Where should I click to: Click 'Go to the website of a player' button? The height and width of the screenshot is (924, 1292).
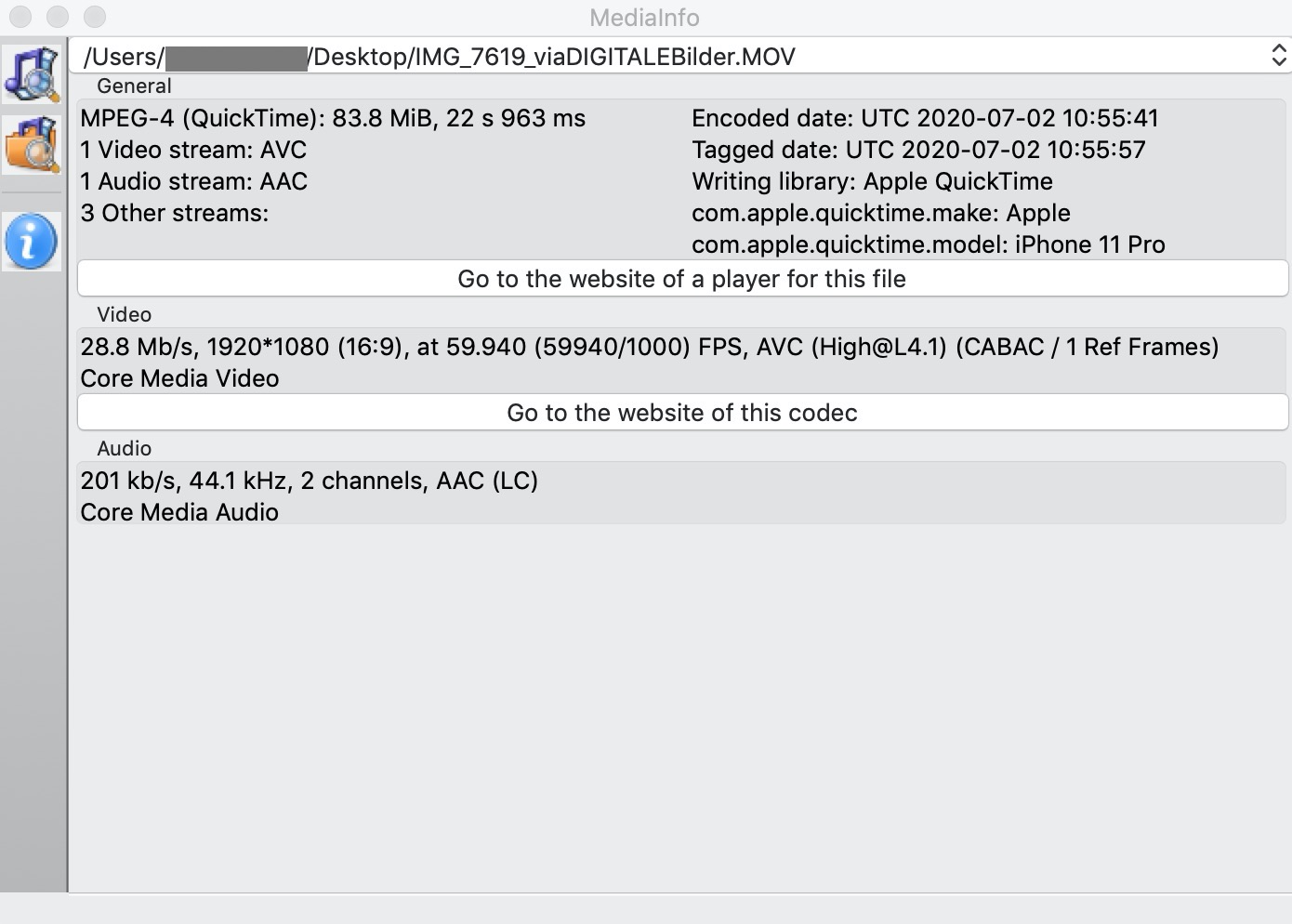(x=682, y=279)
